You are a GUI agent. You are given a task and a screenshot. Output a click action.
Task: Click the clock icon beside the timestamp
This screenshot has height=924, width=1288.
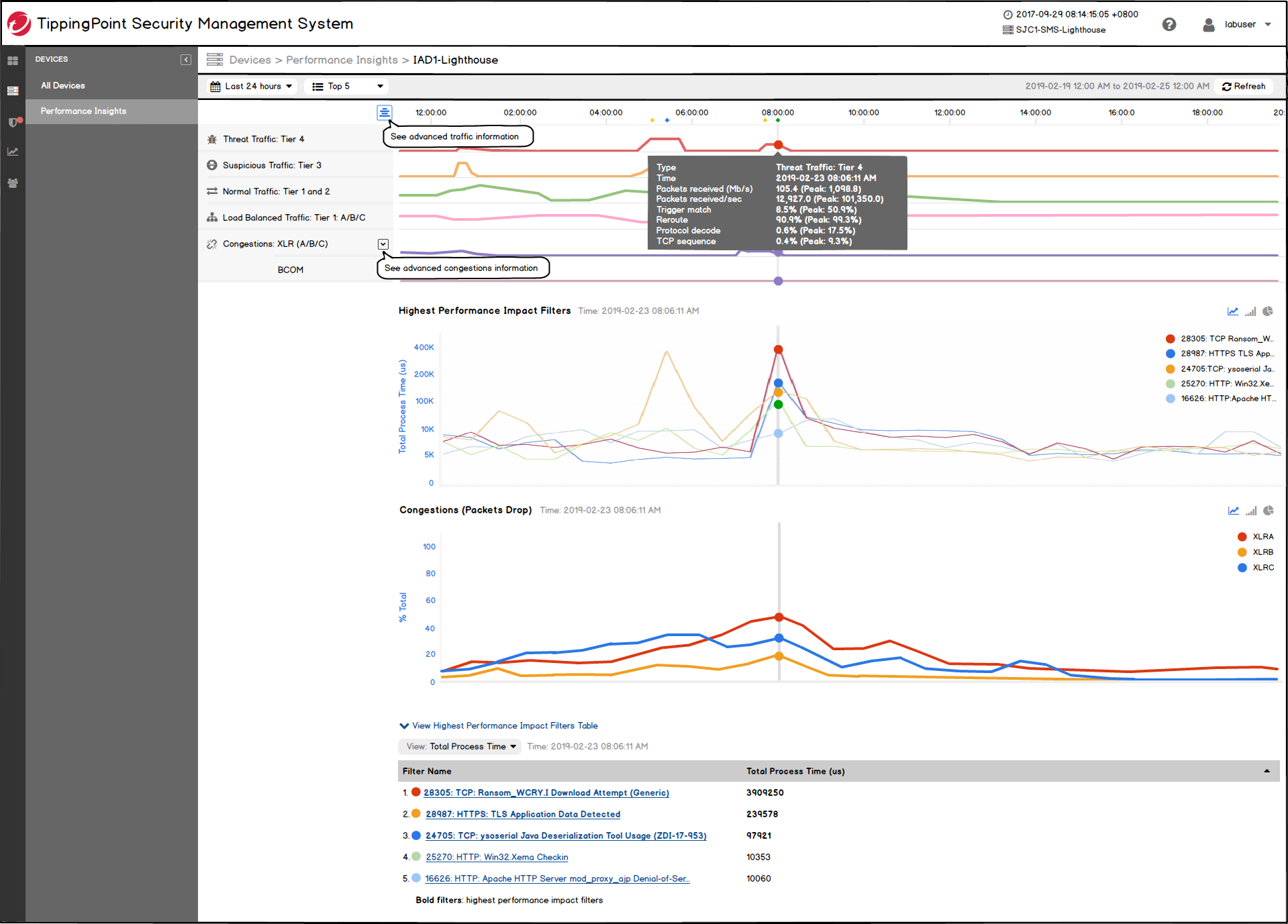[x=1007, y=15]
